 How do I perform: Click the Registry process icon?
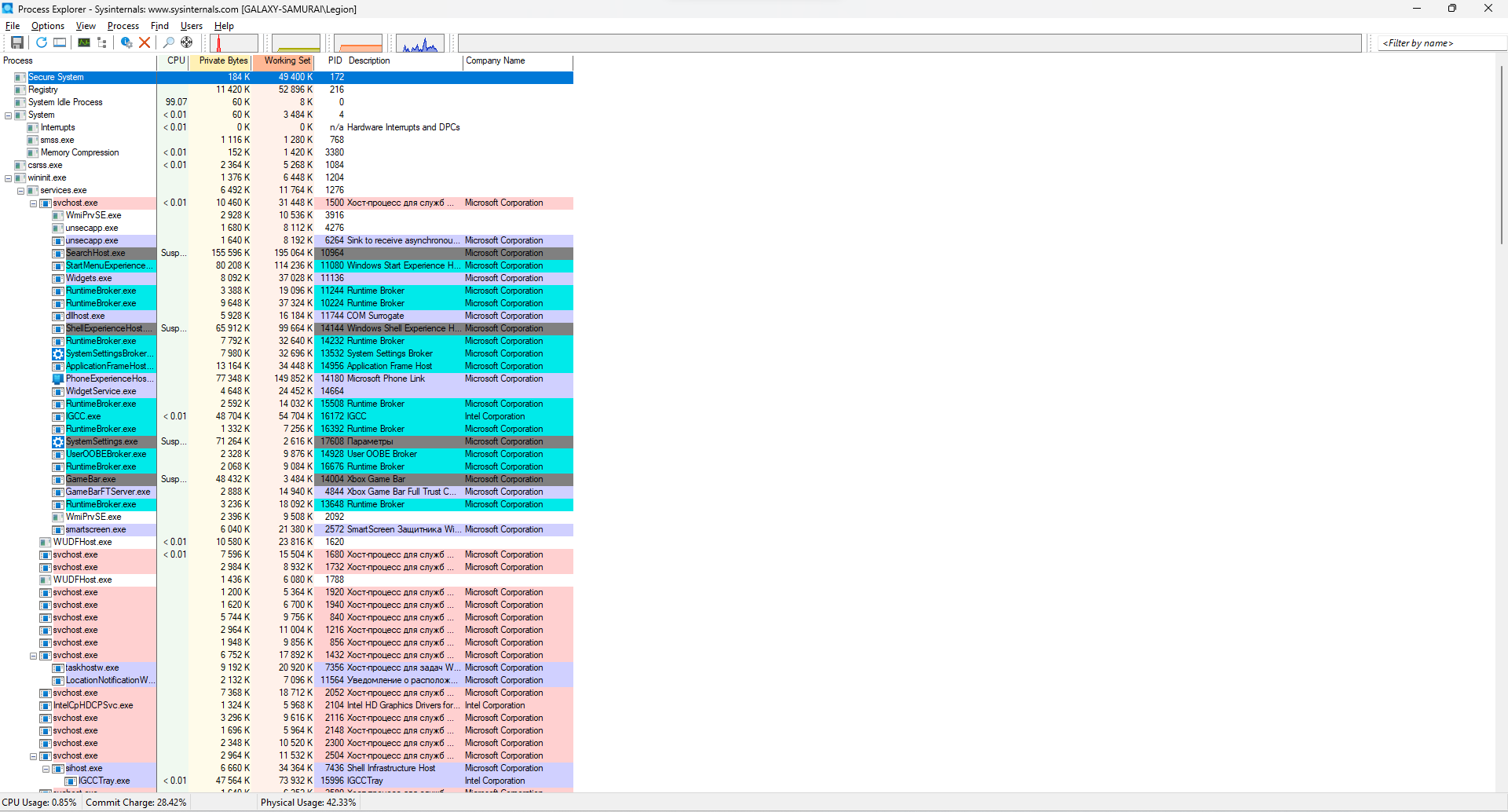pyautogui.click(x=20, y=90)
